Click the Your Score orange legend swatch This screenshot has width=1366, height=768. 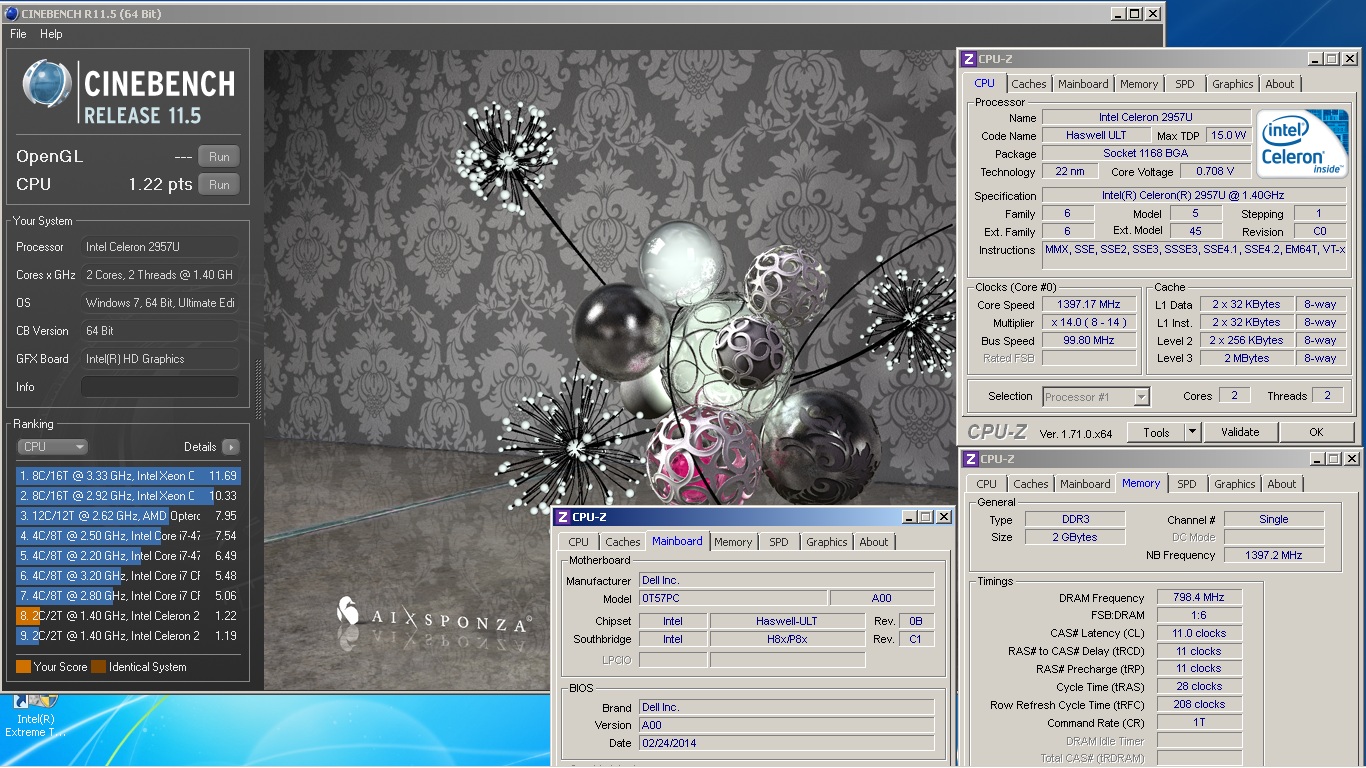pos(23,667)
